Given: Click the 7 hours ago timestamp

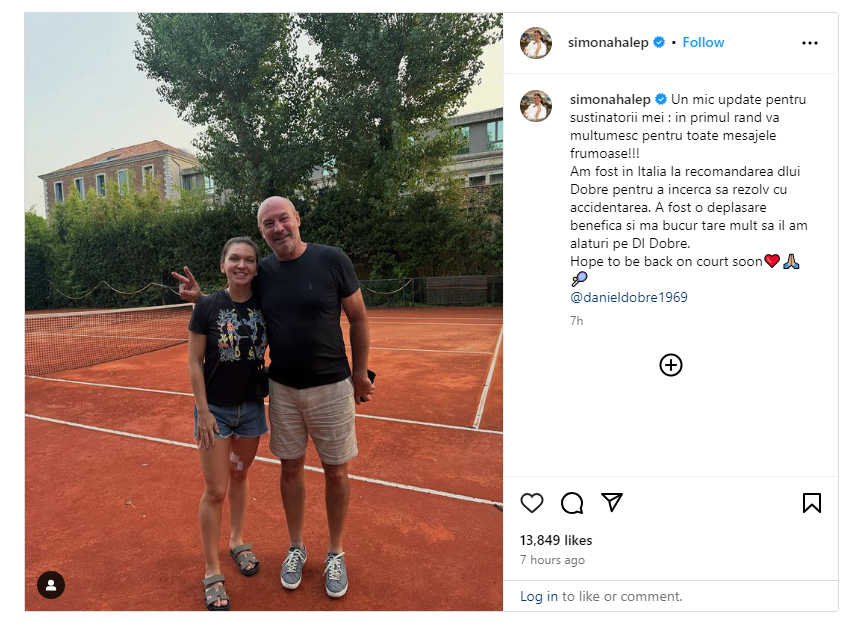Looking at the screenshot, I should (552, 560).
